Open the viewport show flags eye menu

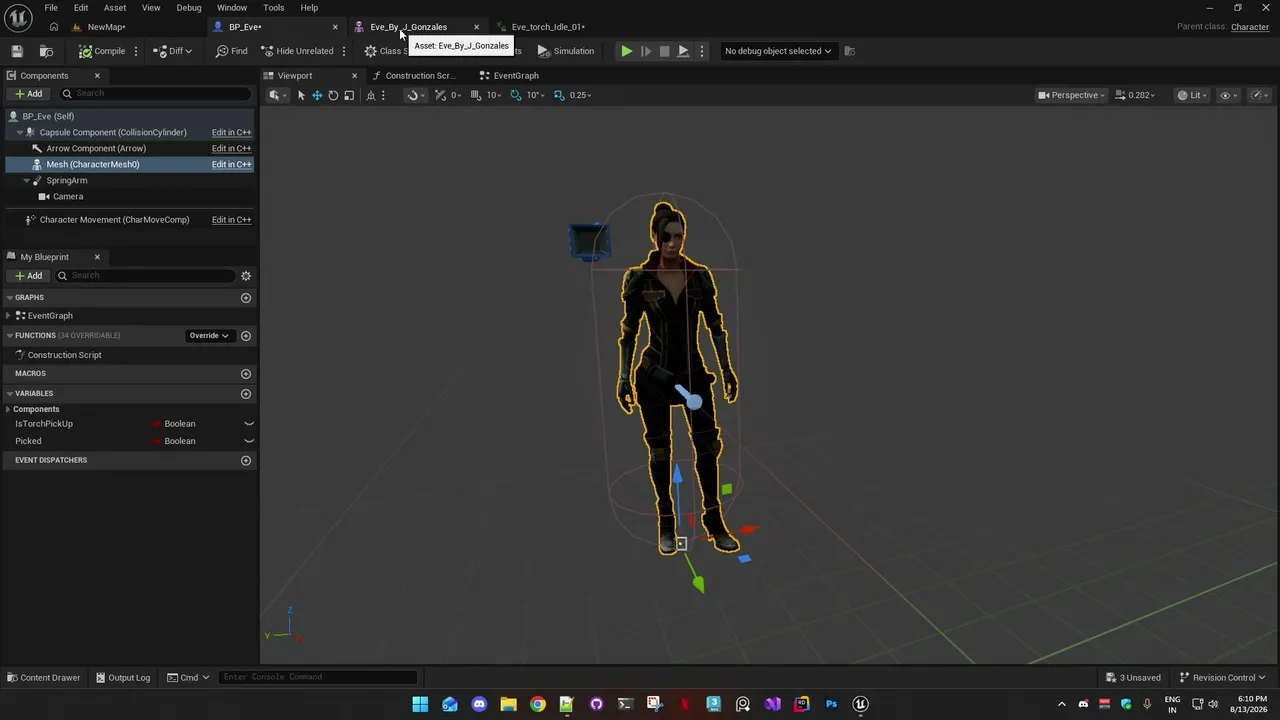pos(1226,95)
